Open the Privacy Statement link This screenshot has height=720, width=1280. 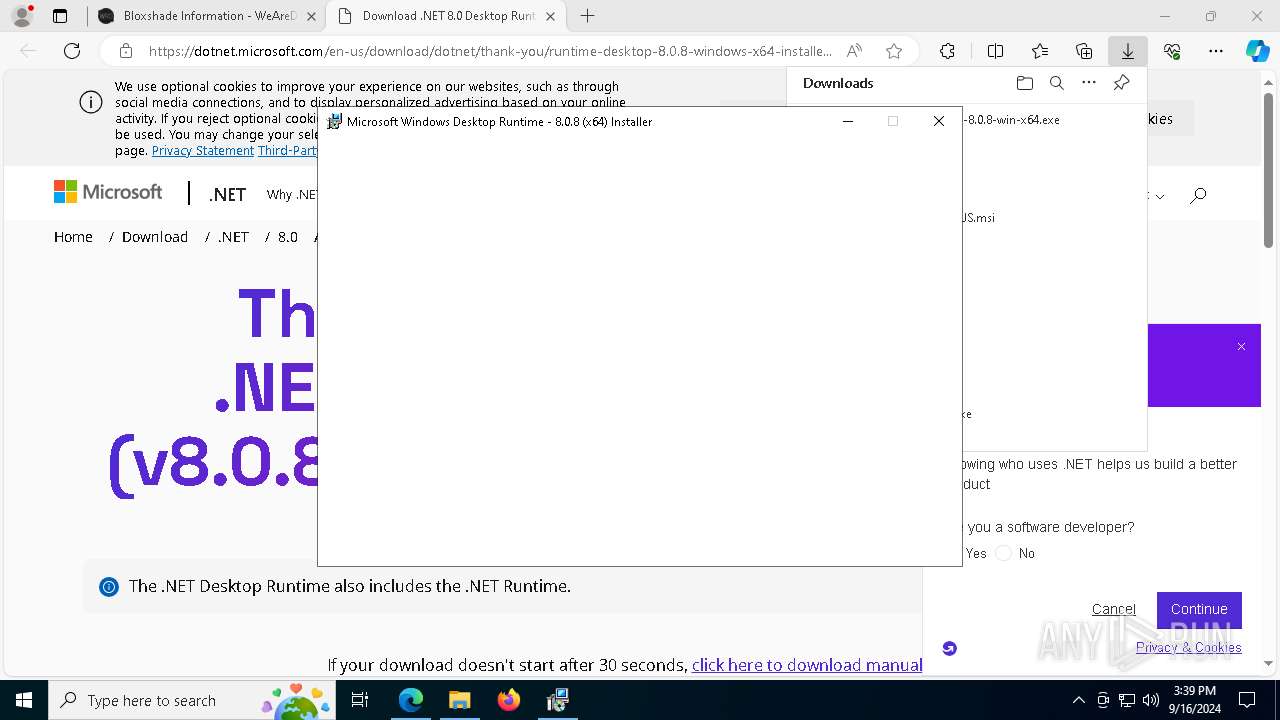click(203, 151)
